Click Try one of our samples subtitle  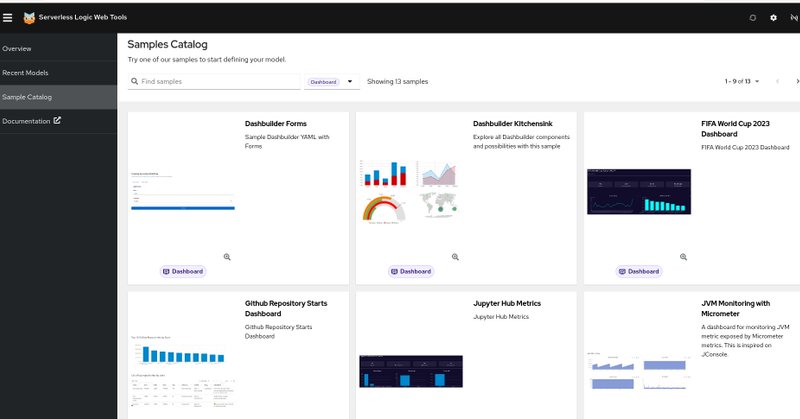[x=207, y=59]
